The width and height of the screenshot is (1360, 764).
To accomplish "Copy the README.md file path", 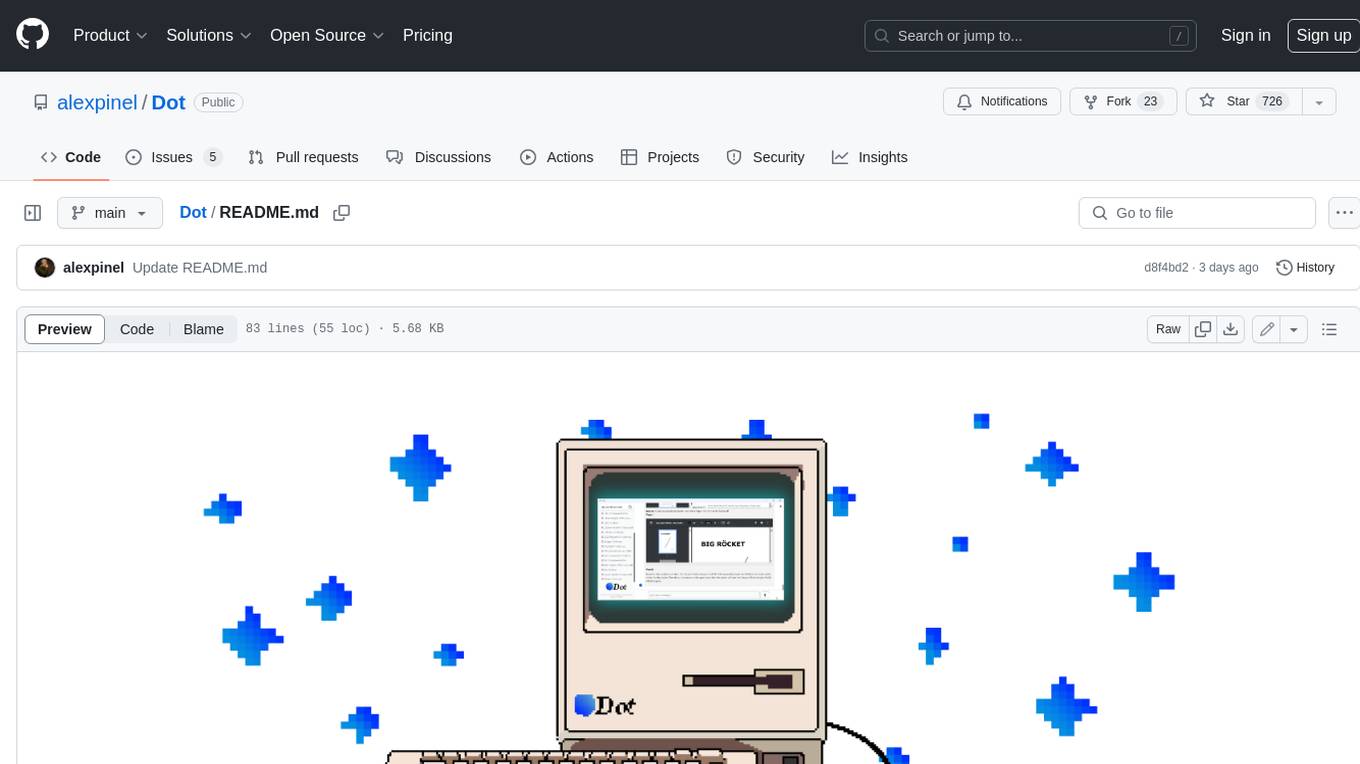I will 341,213.
